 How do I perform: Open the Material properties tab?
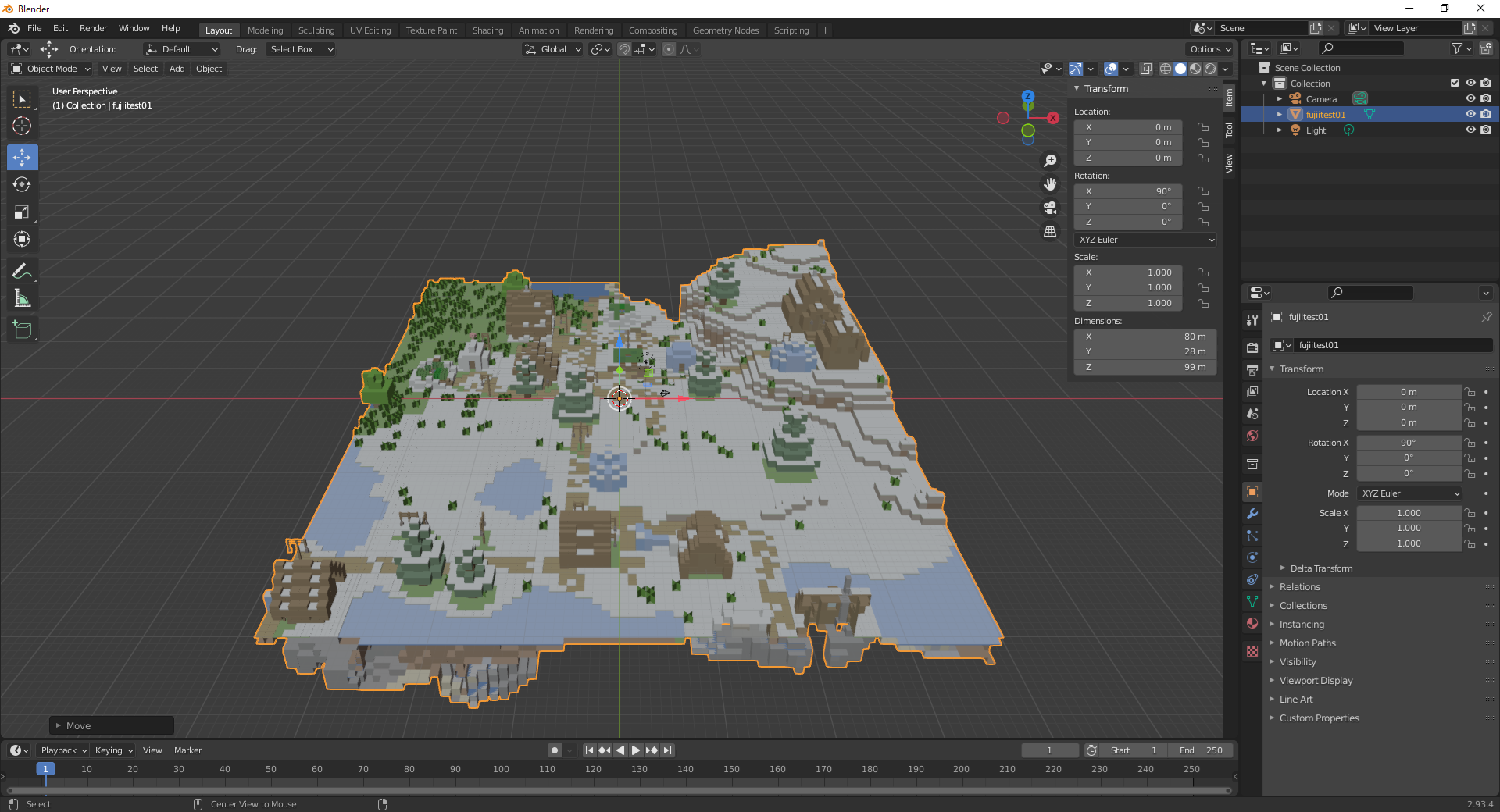[1252, 623]
